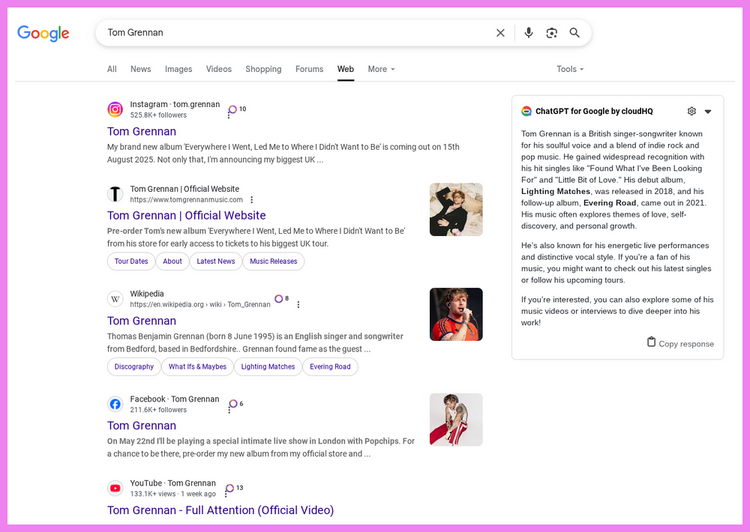The width and height of the screenshot is (750, 532).
Task: Click the 211.6K+ followers text
Action: pos(158,410)
